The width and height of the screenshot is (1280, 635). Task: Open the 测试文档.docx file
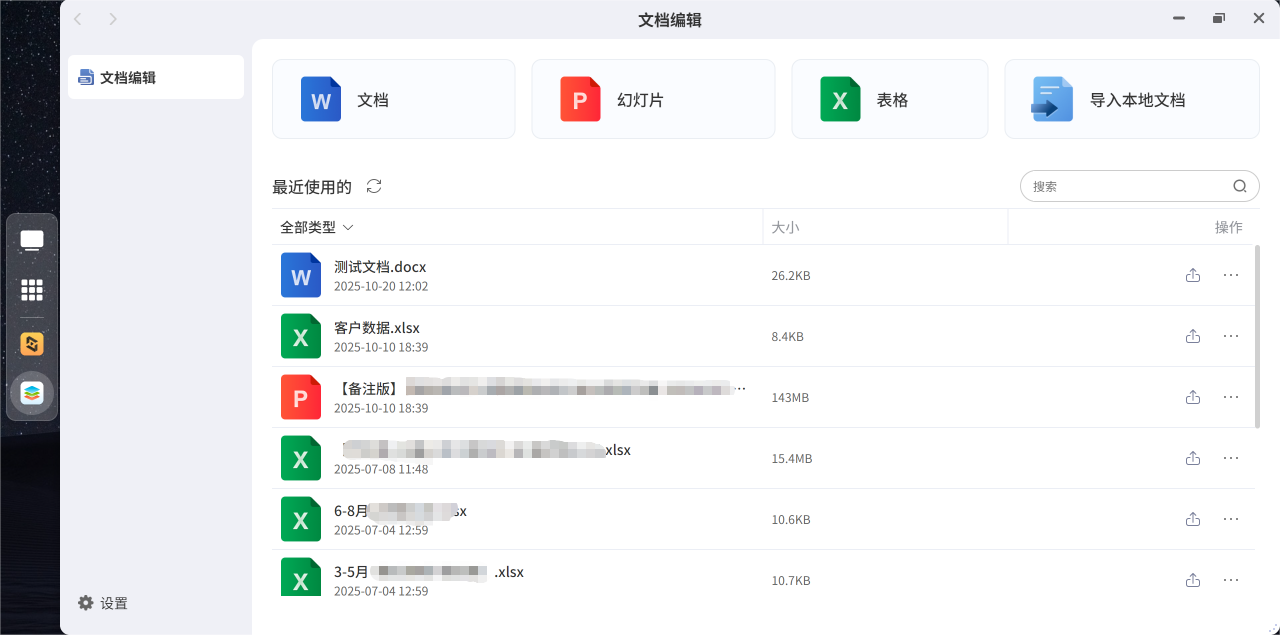[x=380, y=267]
